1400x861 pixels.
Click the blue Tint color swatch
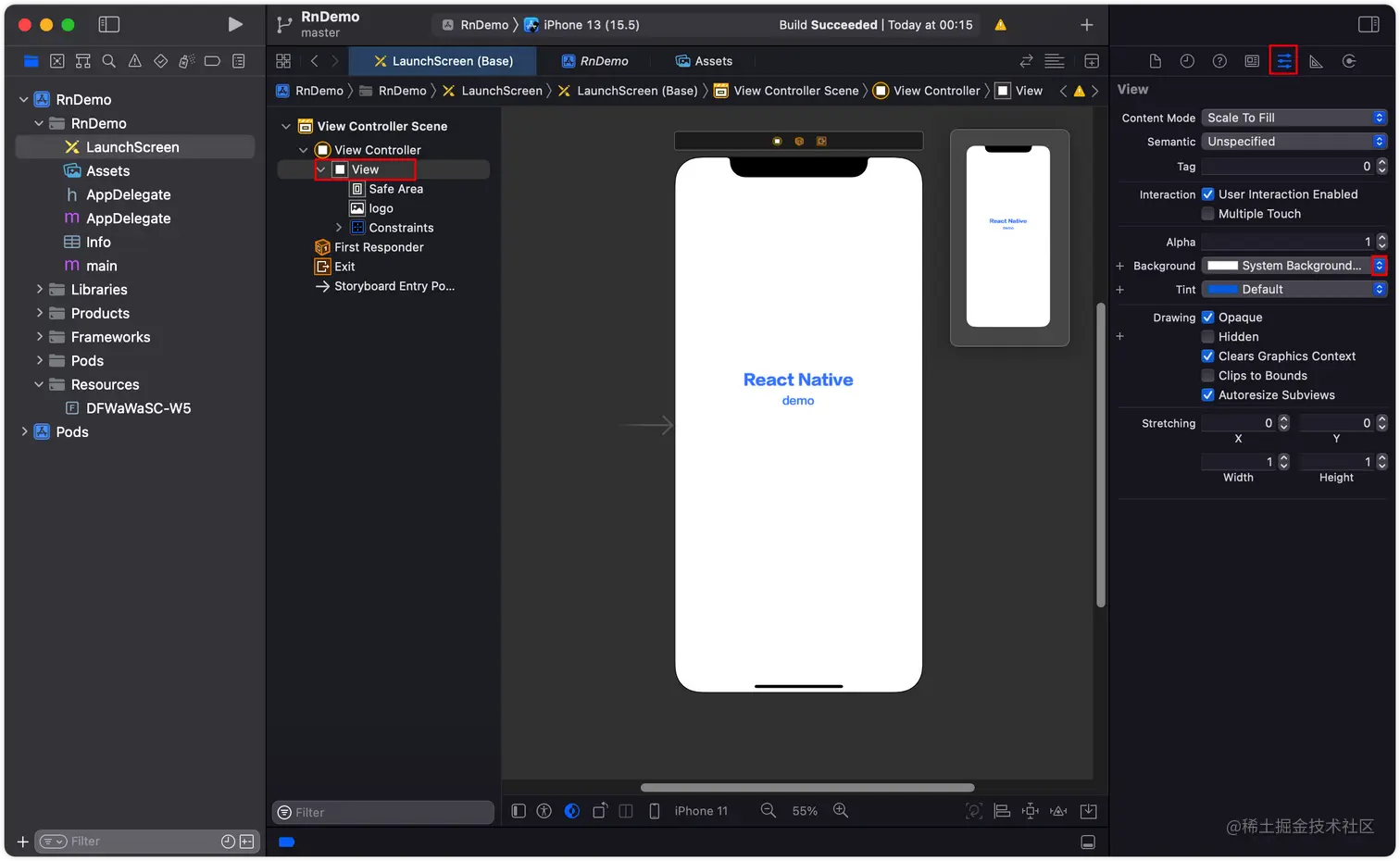click(x=1222, y=290)
